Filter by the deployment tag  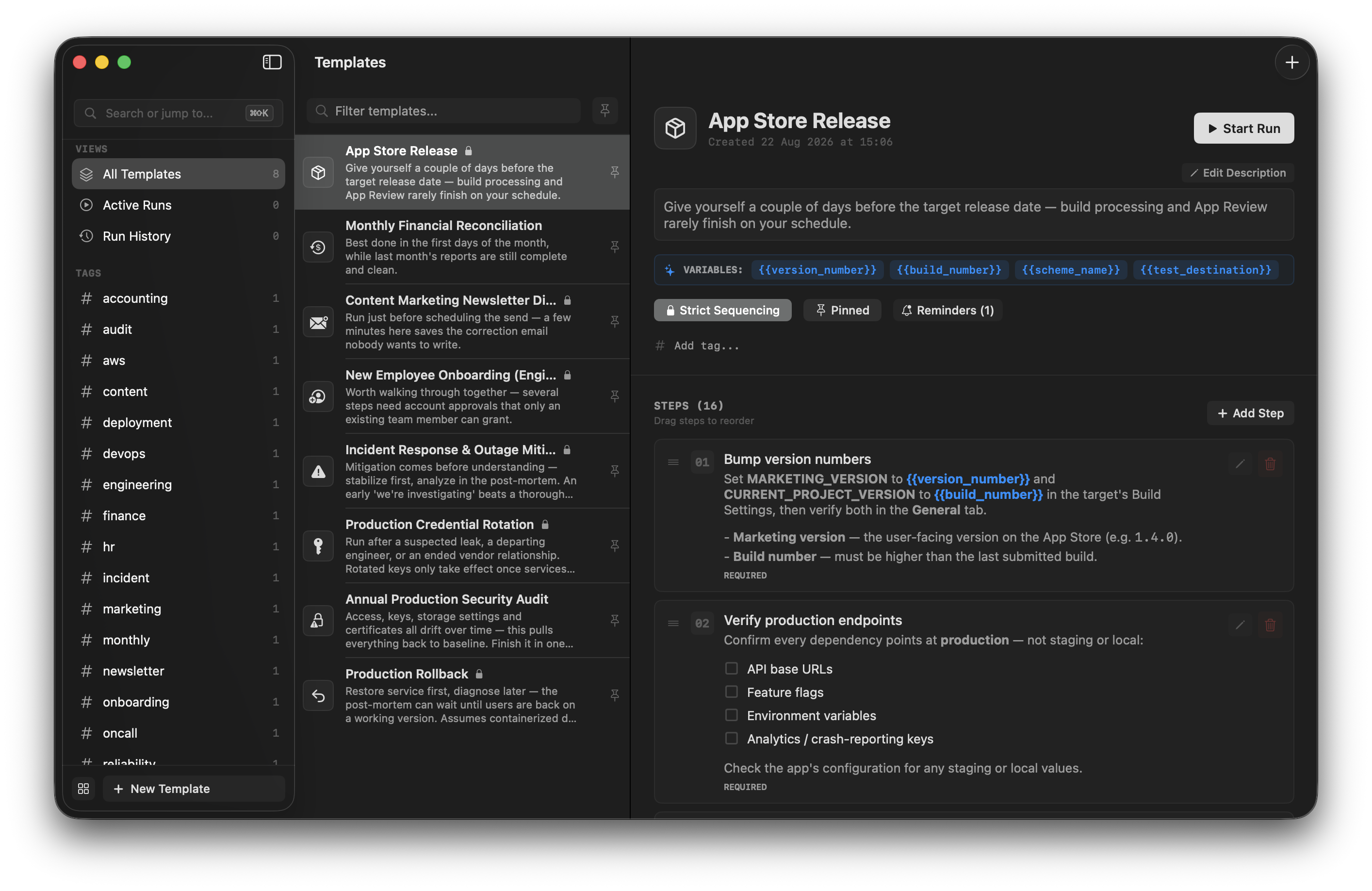tap(178, 422)
